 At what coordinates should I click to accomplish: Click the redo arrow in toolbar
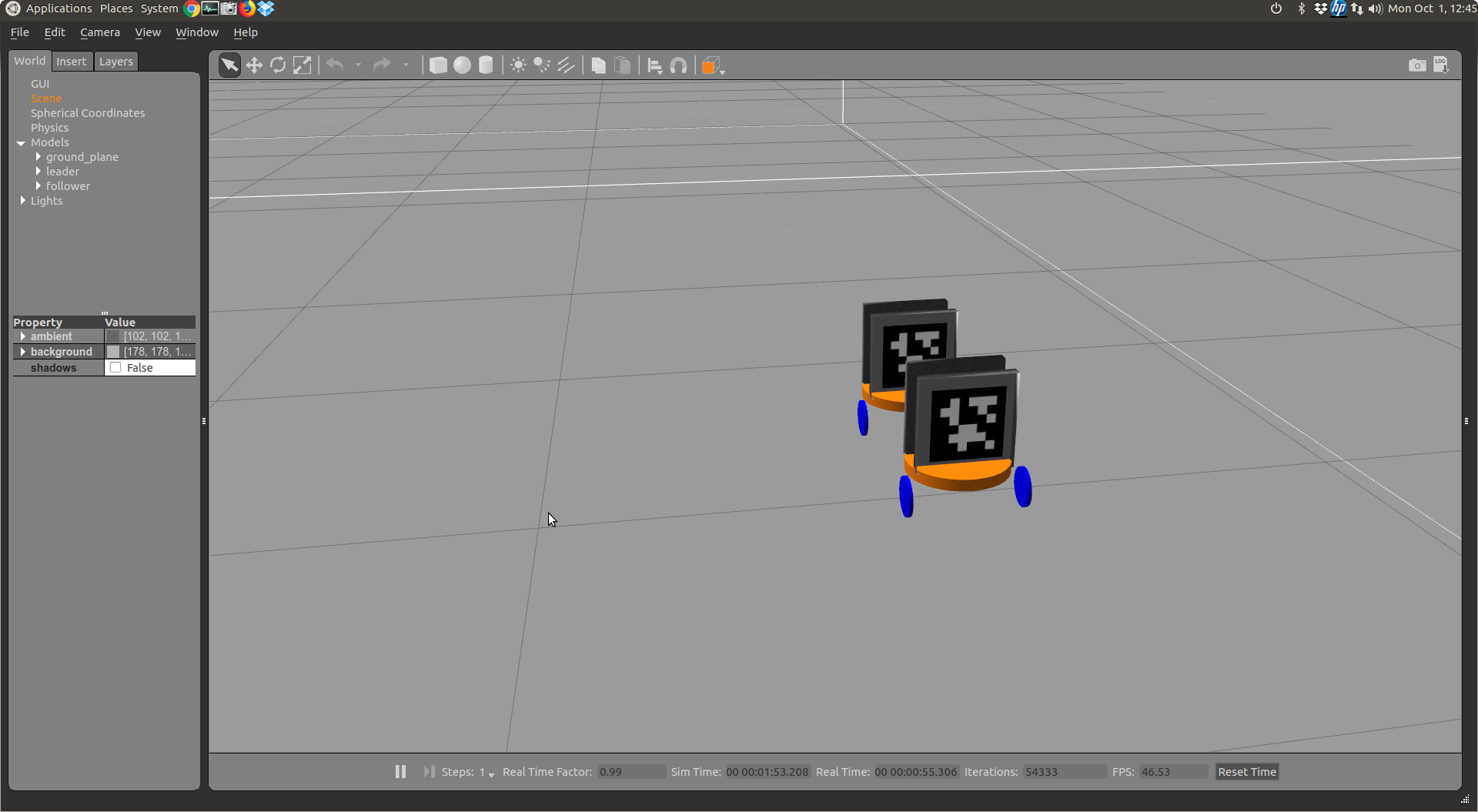pos(382,65)
